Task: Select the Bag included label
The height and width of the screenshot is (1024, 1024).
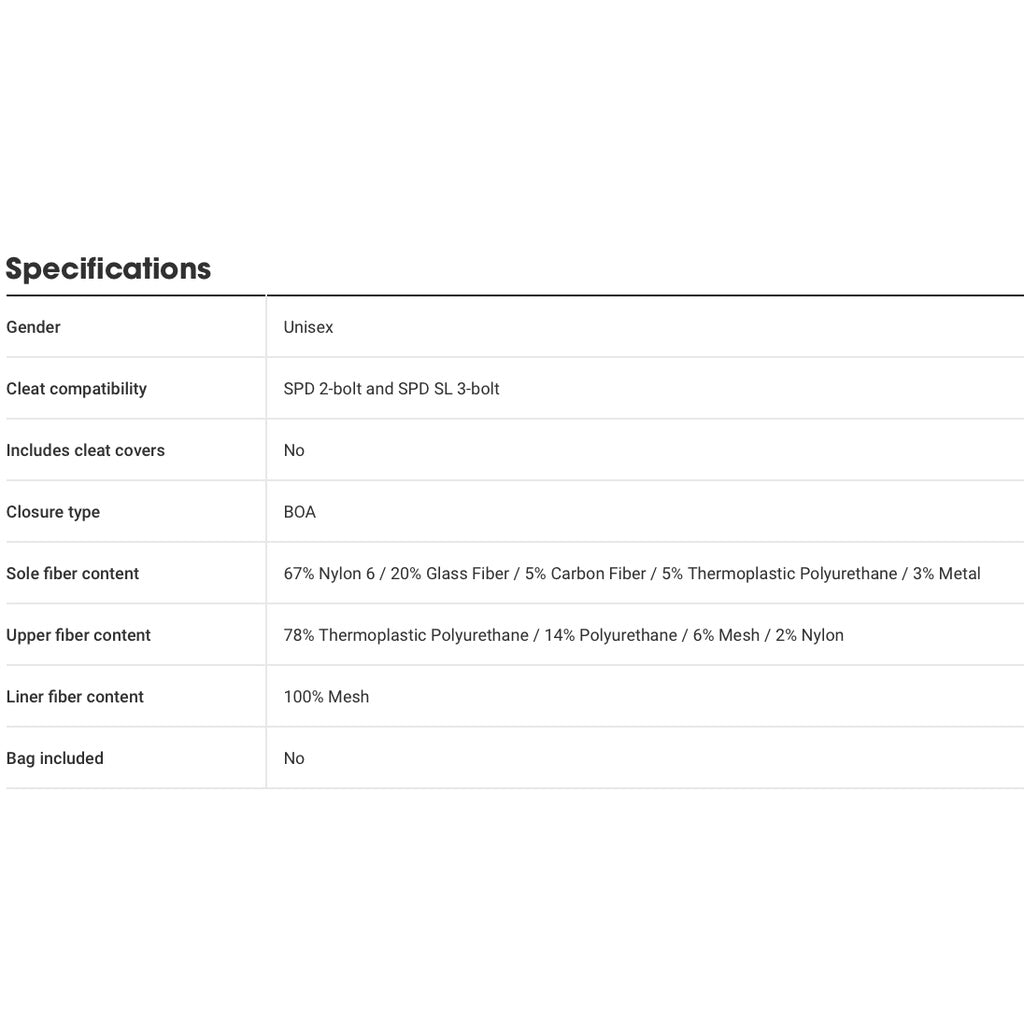Action: (55, 758)
